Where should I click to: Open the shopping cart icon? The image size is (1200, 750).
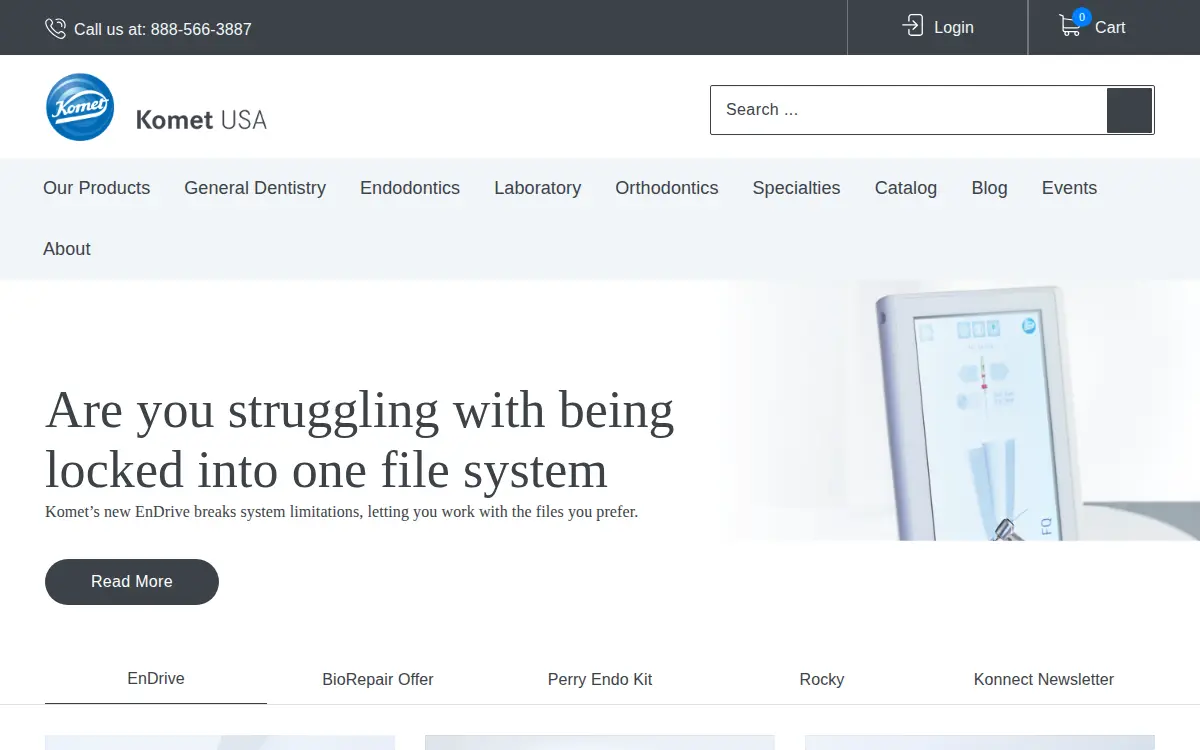[1070, 27]
